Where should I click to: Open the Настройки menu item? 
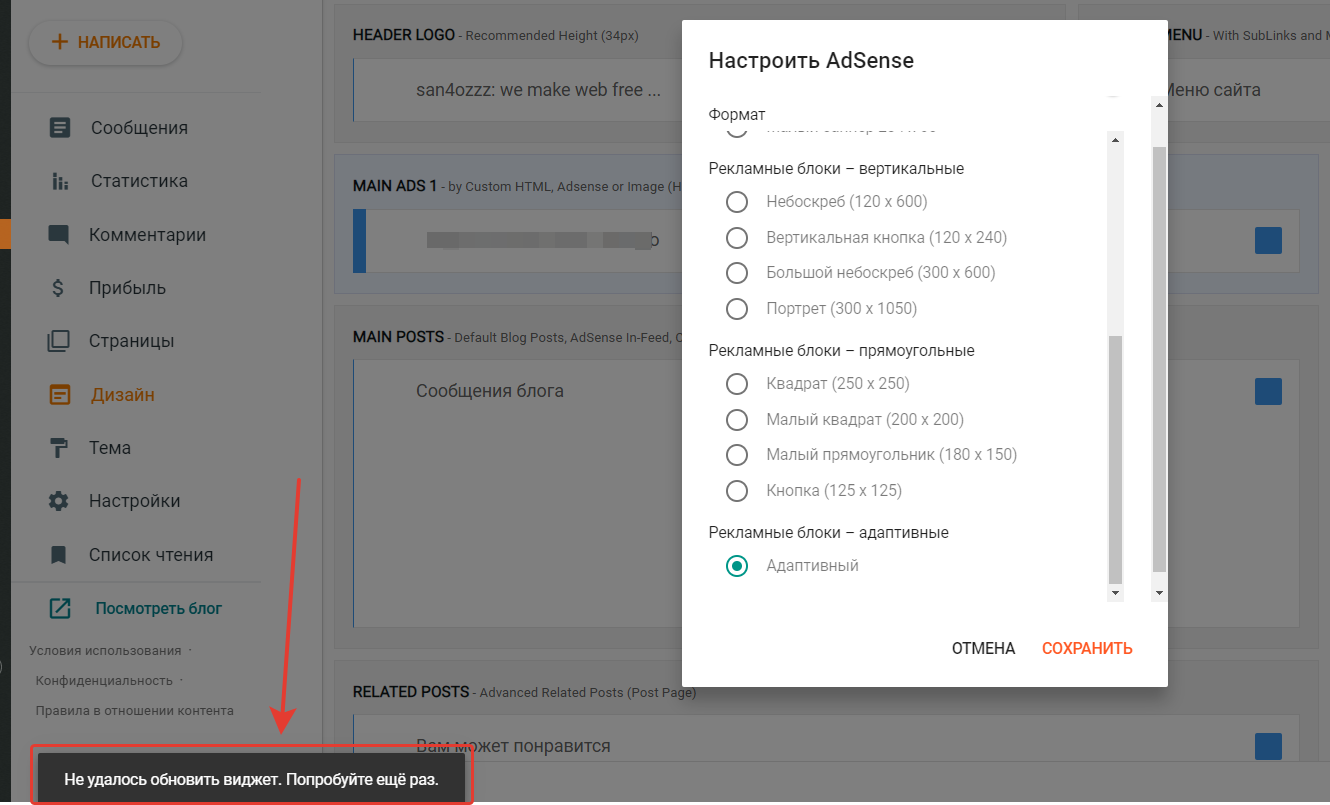tap(136, 501)
